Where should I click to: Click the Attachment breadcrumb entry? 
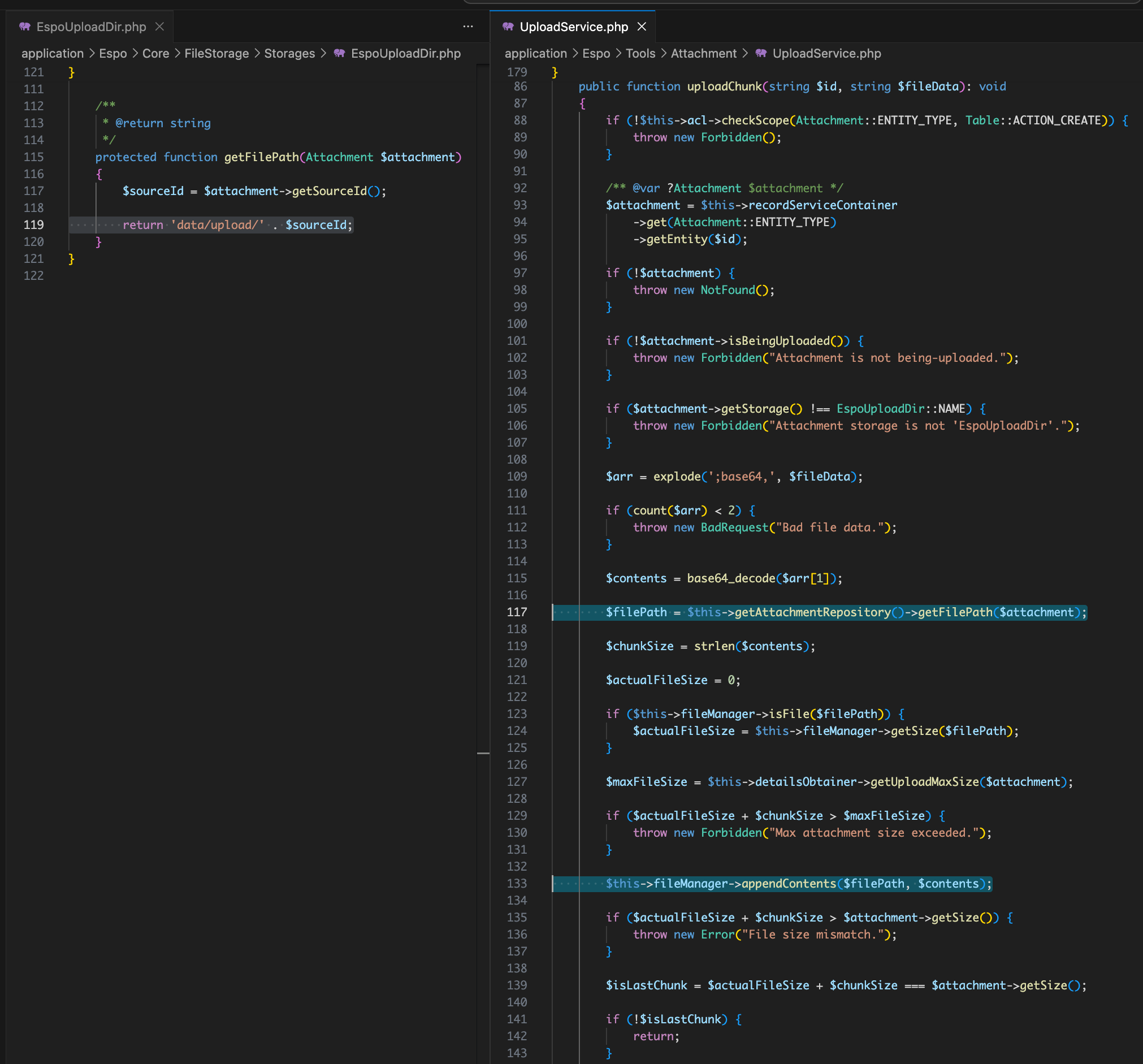(703, 54)
